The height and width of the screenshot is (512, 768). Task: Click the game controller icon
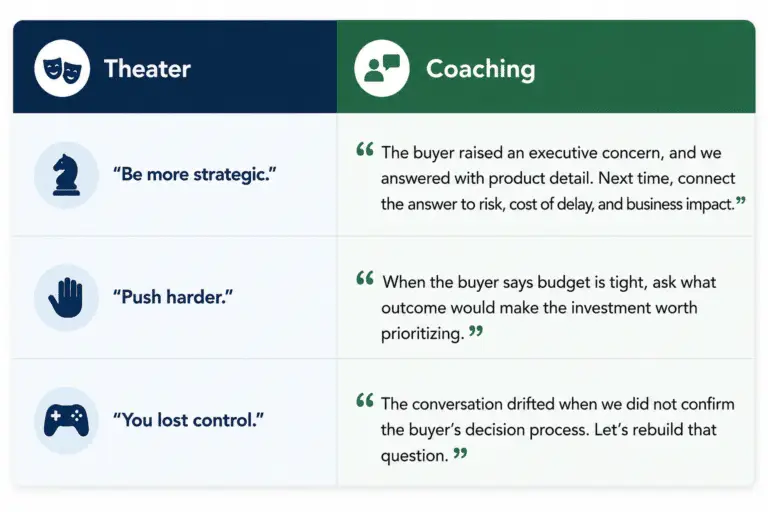coord(66,420)
